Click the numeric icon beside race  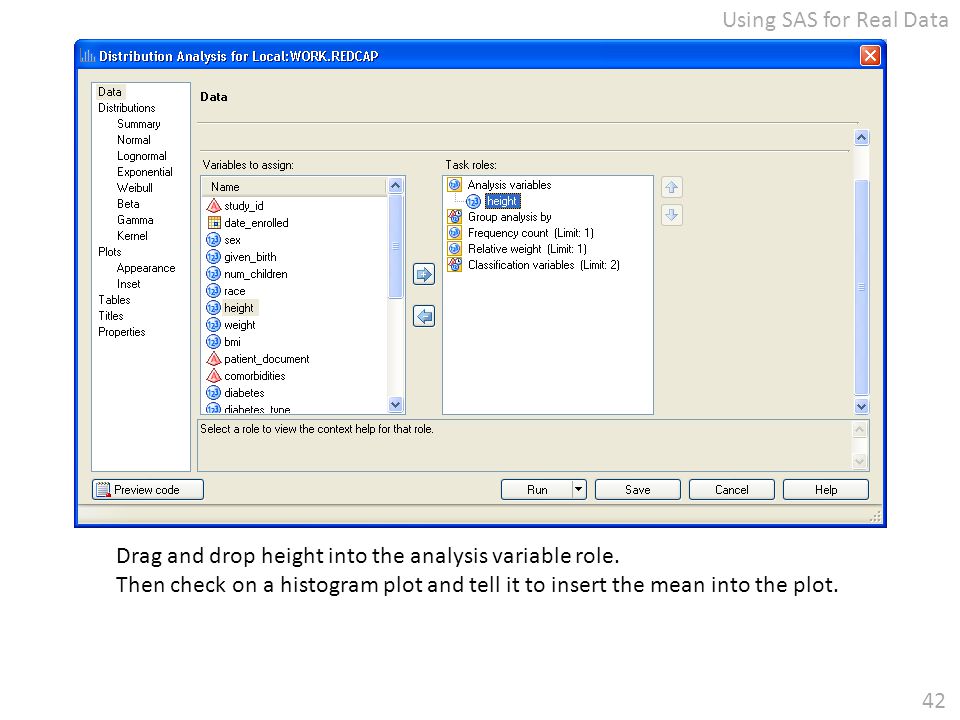coord(213,291)
